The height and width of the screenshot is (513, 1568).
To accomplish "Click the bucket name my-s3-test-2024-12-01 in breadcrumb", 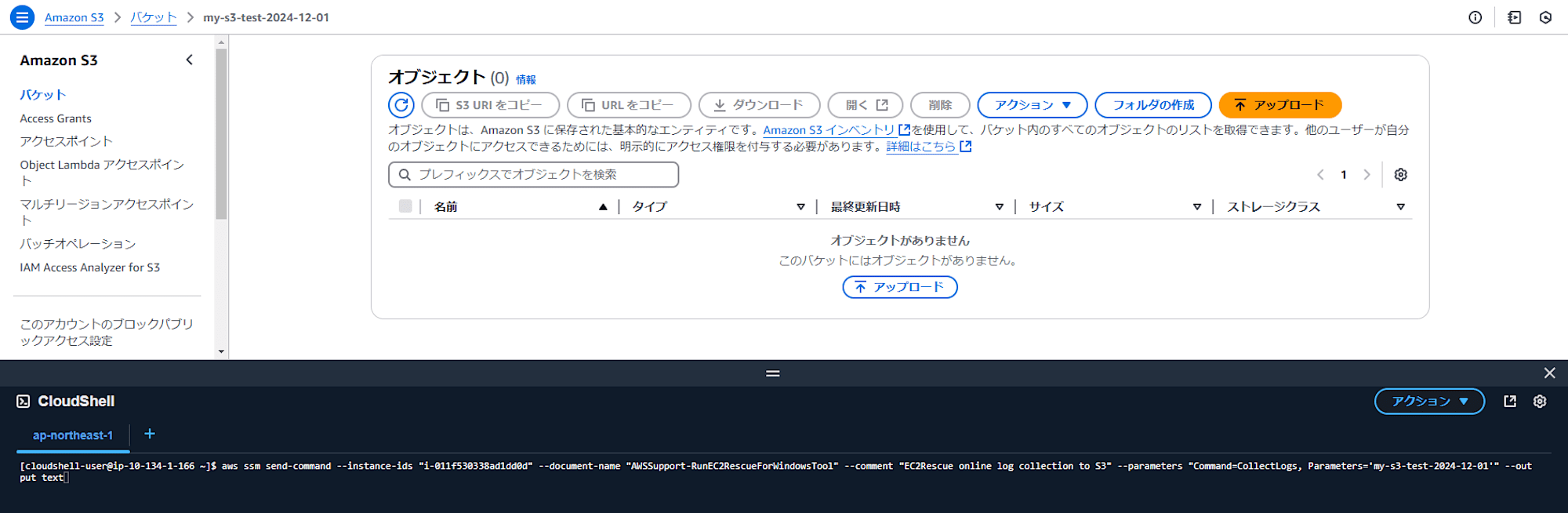I will [x=267, y=17].
